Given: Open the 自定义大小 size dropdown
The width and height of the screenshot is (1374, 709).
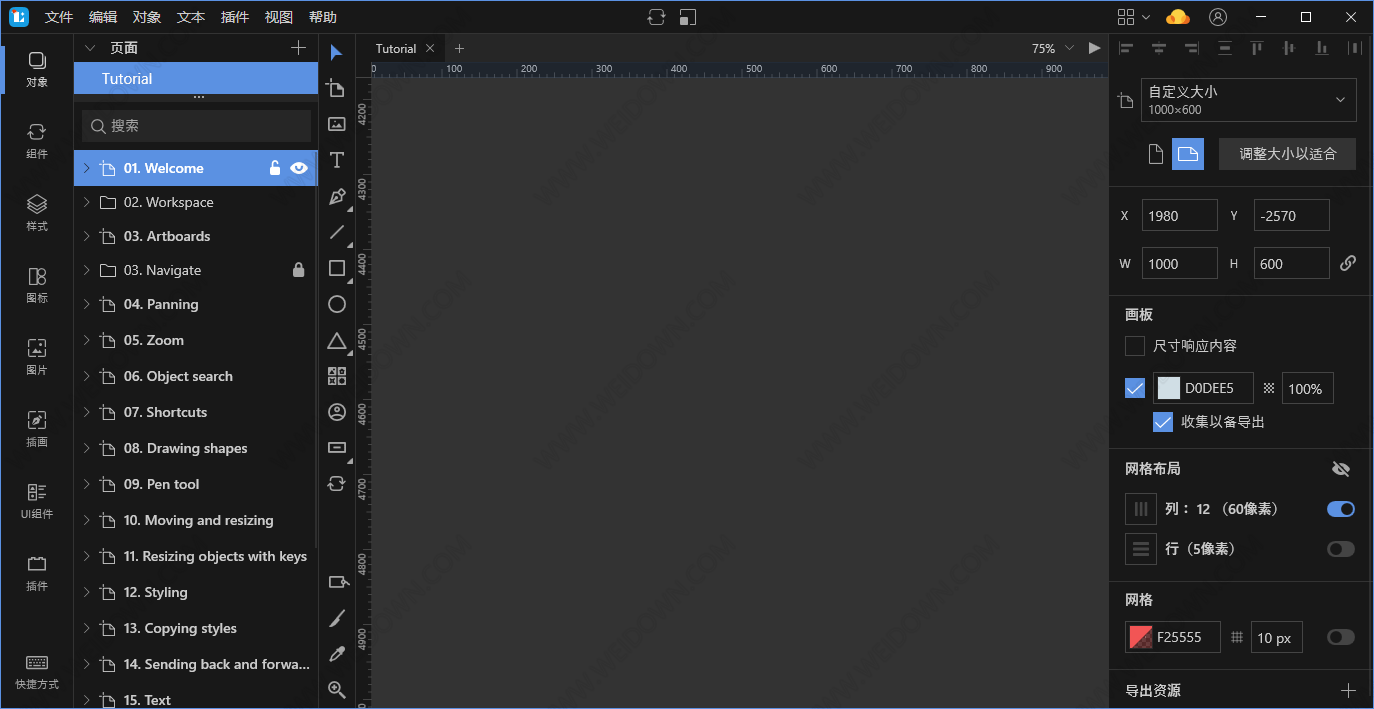Looking at the screenshot, I should coord(1249,100).
